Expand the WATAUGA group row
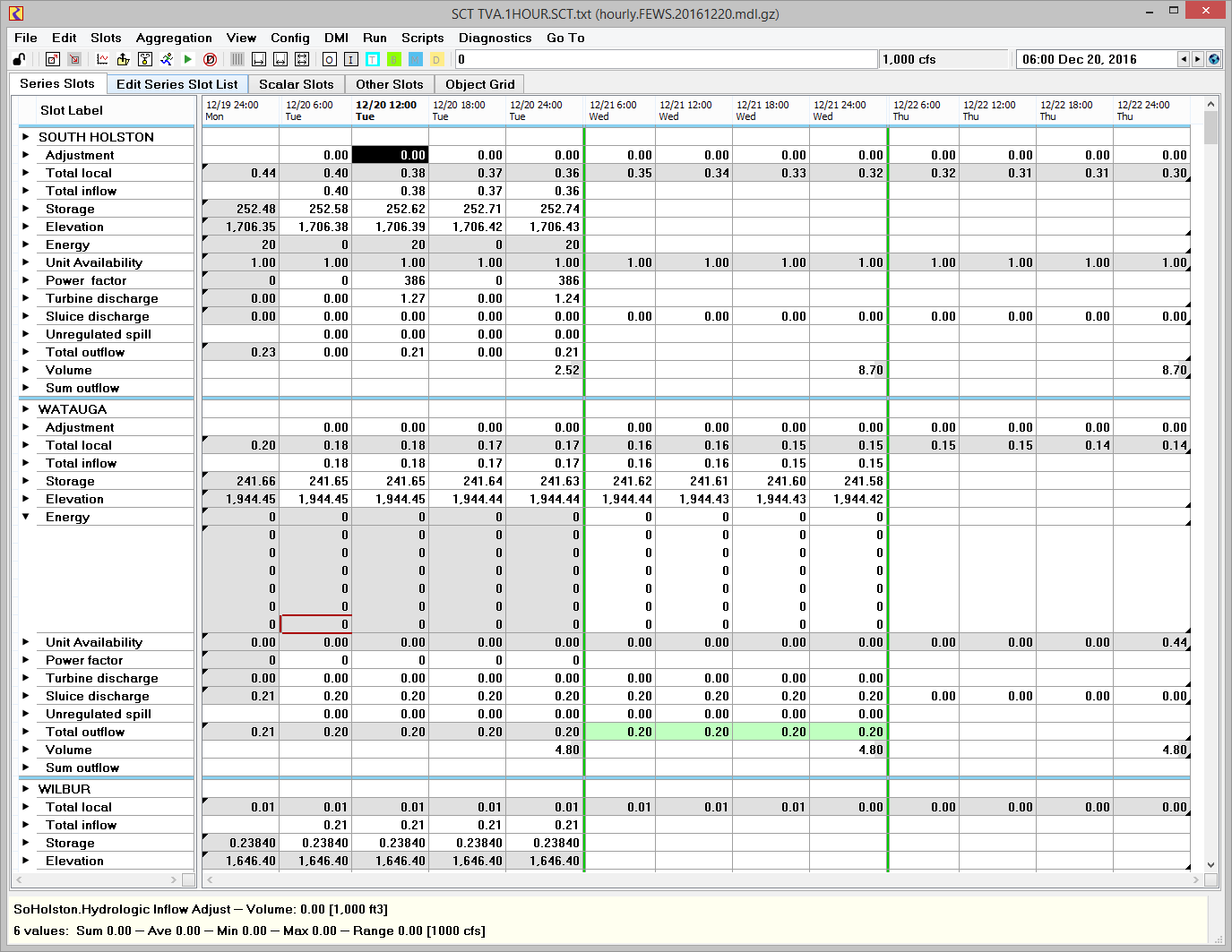Image resolution: width=1232 pixels, height=952 pixels. tap(26, 409)
